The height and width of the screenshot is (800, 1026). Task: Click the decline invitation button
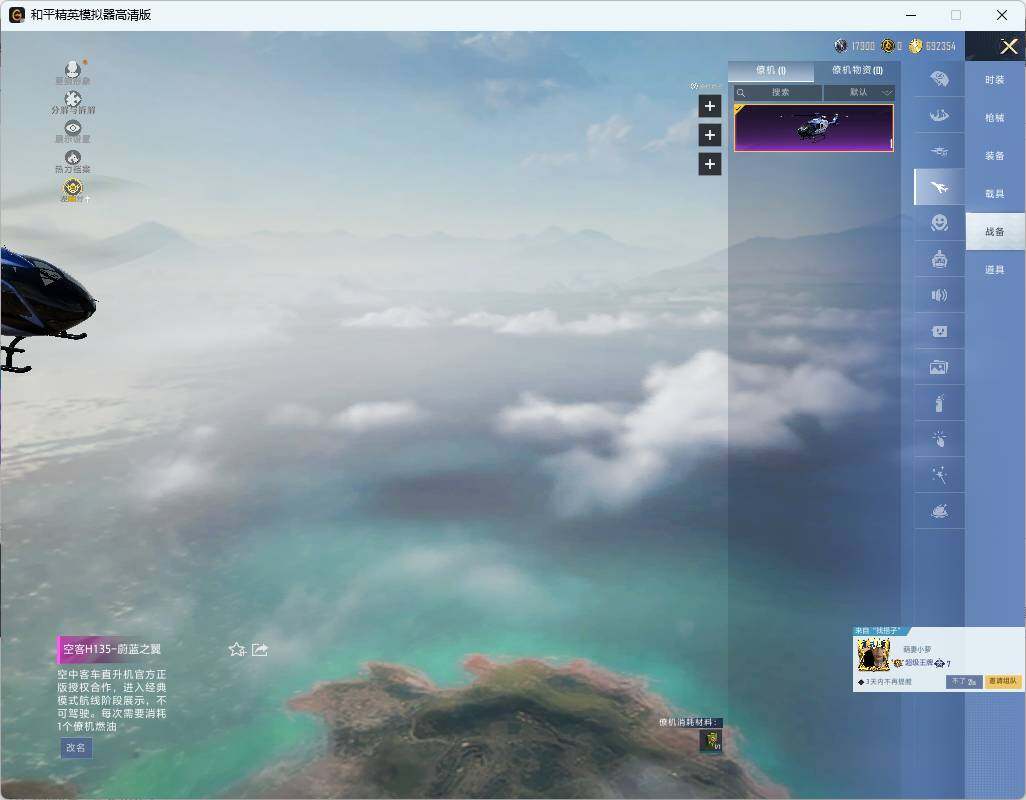964,682
